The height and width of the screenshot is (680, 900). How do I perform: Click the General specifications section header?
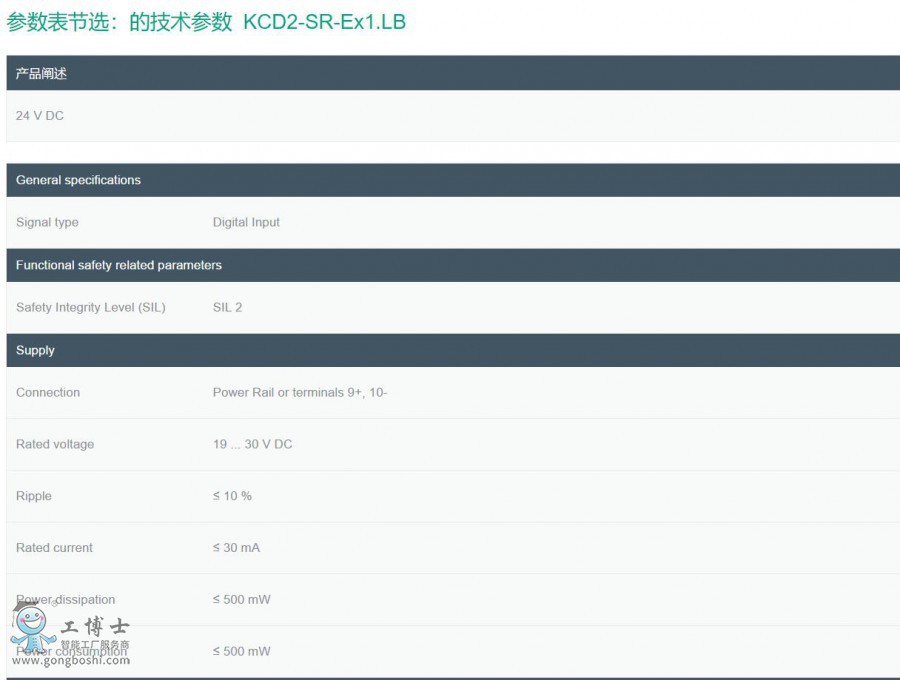453,180
